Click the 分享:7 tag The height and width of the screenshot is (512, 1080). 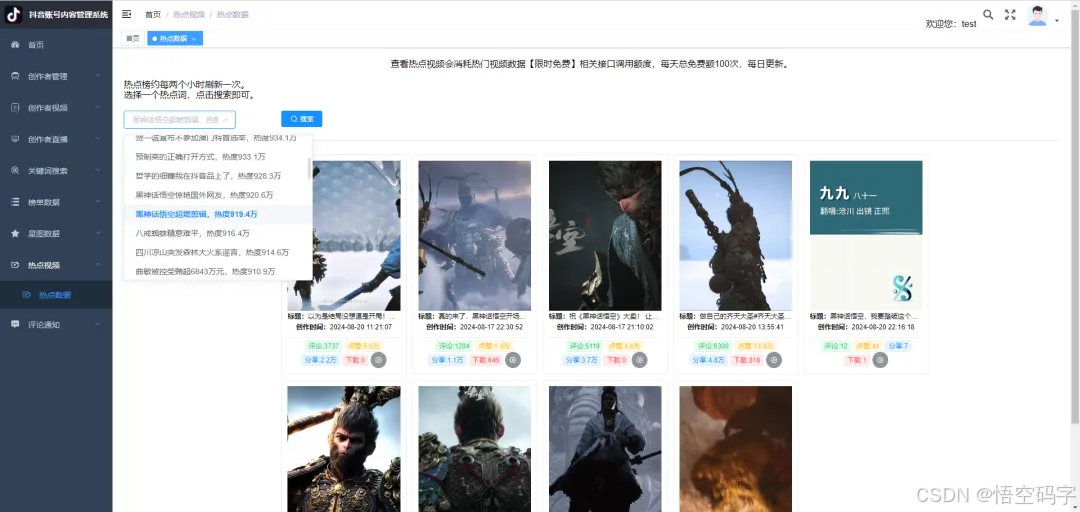point(898,346)
